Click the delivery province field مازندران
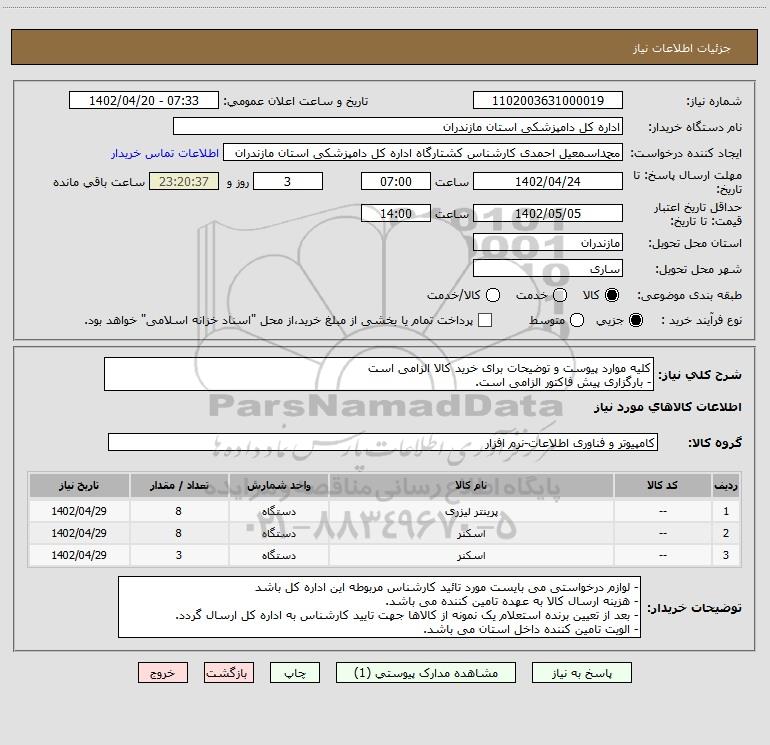The image size is (770, 745). point(548,243)
